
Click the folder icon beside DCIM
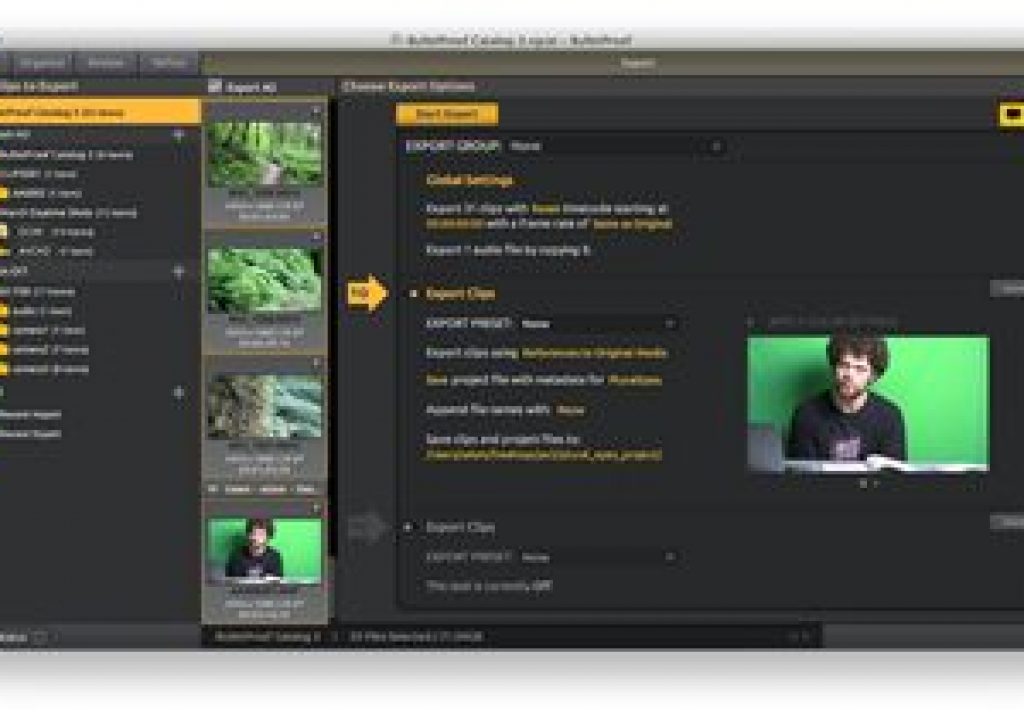pyautogui.click(x=5, y=232)
